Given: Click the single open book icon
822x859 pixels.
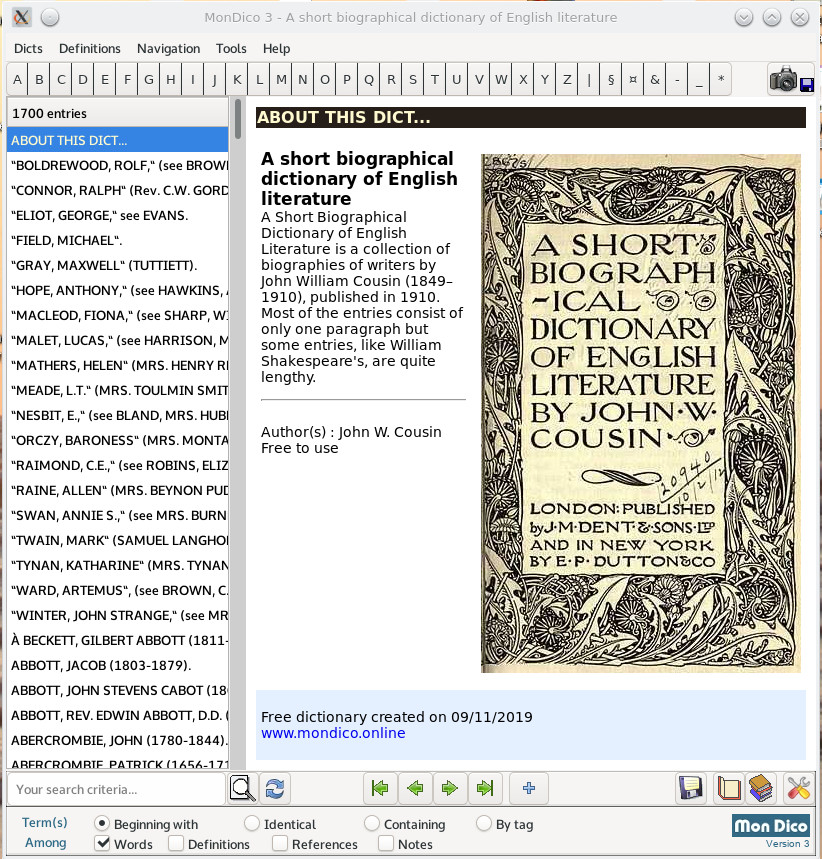Looking at the screenshot, I should pos(729,788).
